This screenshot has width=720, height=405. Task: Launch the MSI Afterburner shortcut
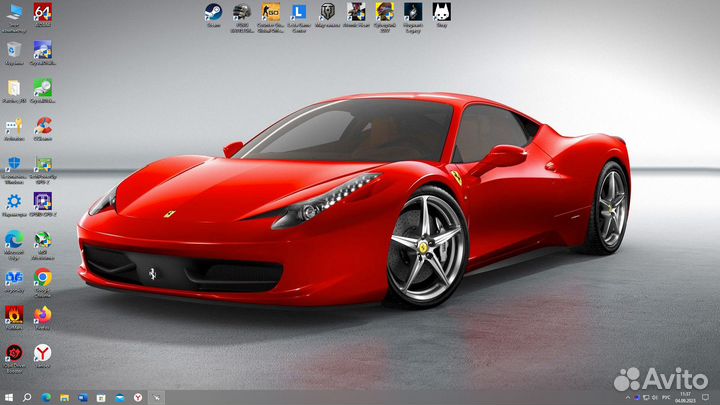click(x=43, y=246)
